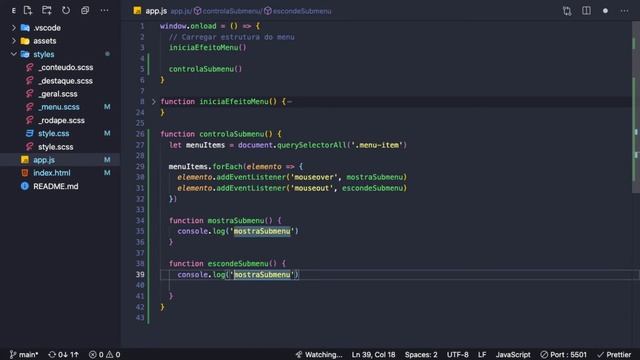Click forEach on line 29
The image size is (640, 360).
227,167
